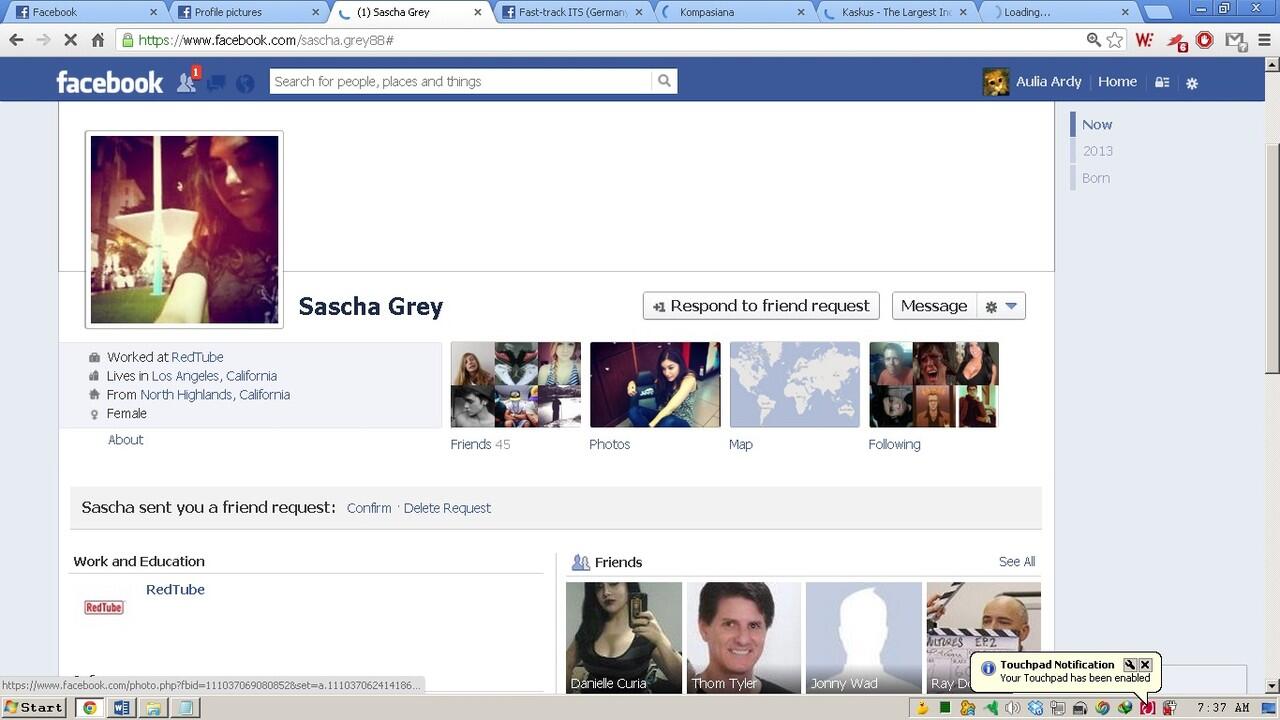This screenshot has width=1280, height=720.
Task: Jump to Now in timeline
Action: [x=1097, y=125]
